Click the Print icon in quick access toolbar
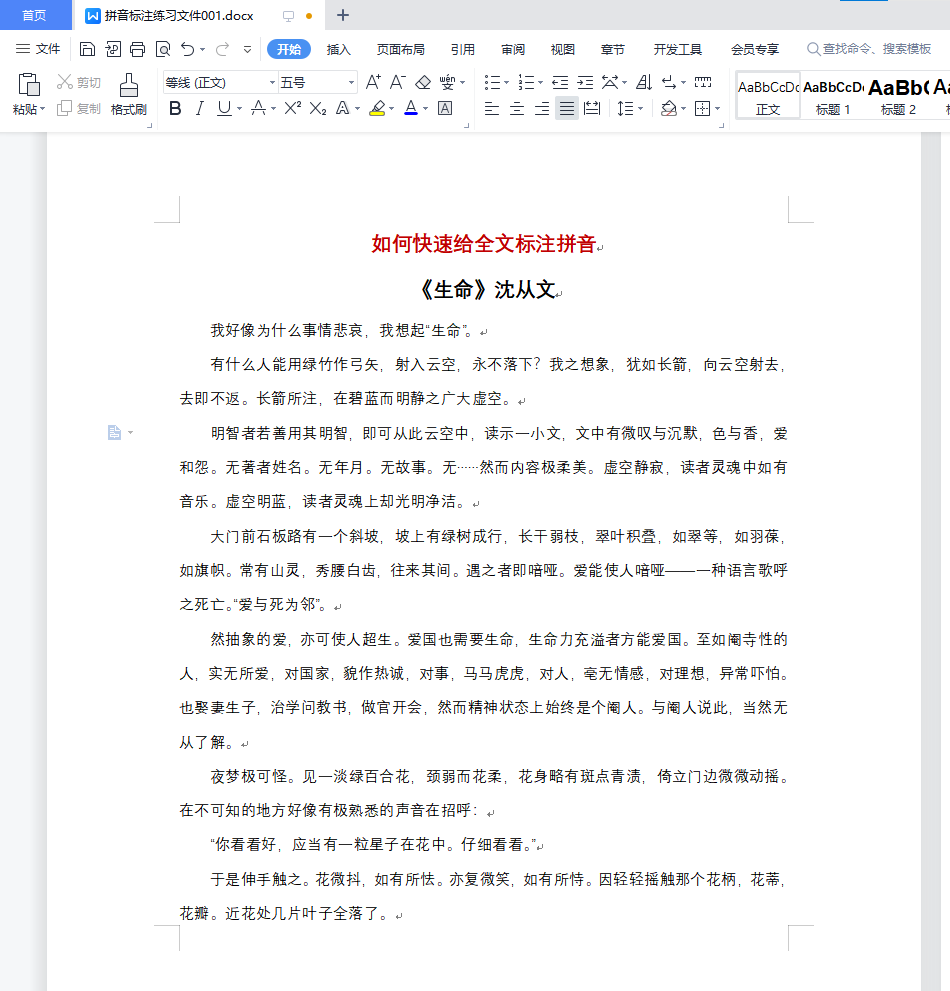 (137, 49)
